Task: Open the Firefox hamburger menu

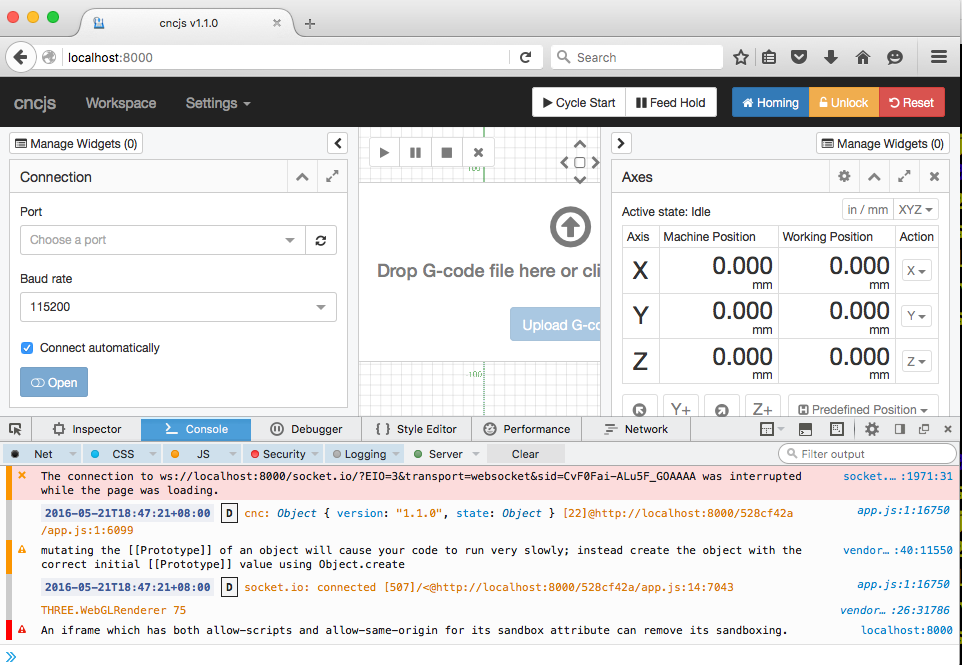Action: [x=939, y=57]
